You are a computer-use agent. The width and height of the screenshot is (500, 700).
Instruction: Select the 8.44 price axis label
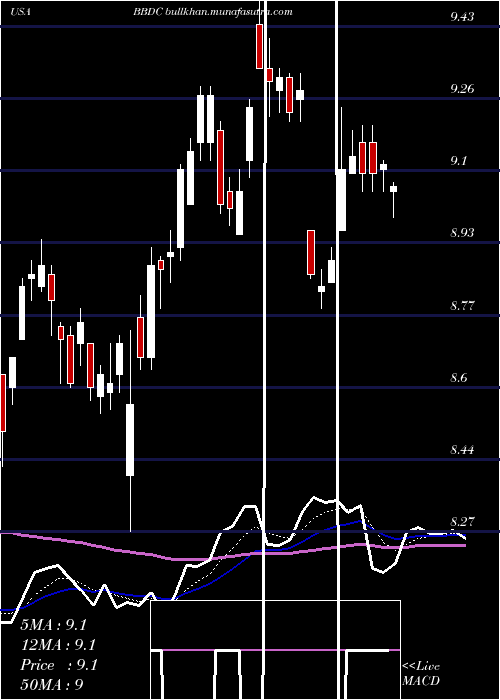[462, 450]
